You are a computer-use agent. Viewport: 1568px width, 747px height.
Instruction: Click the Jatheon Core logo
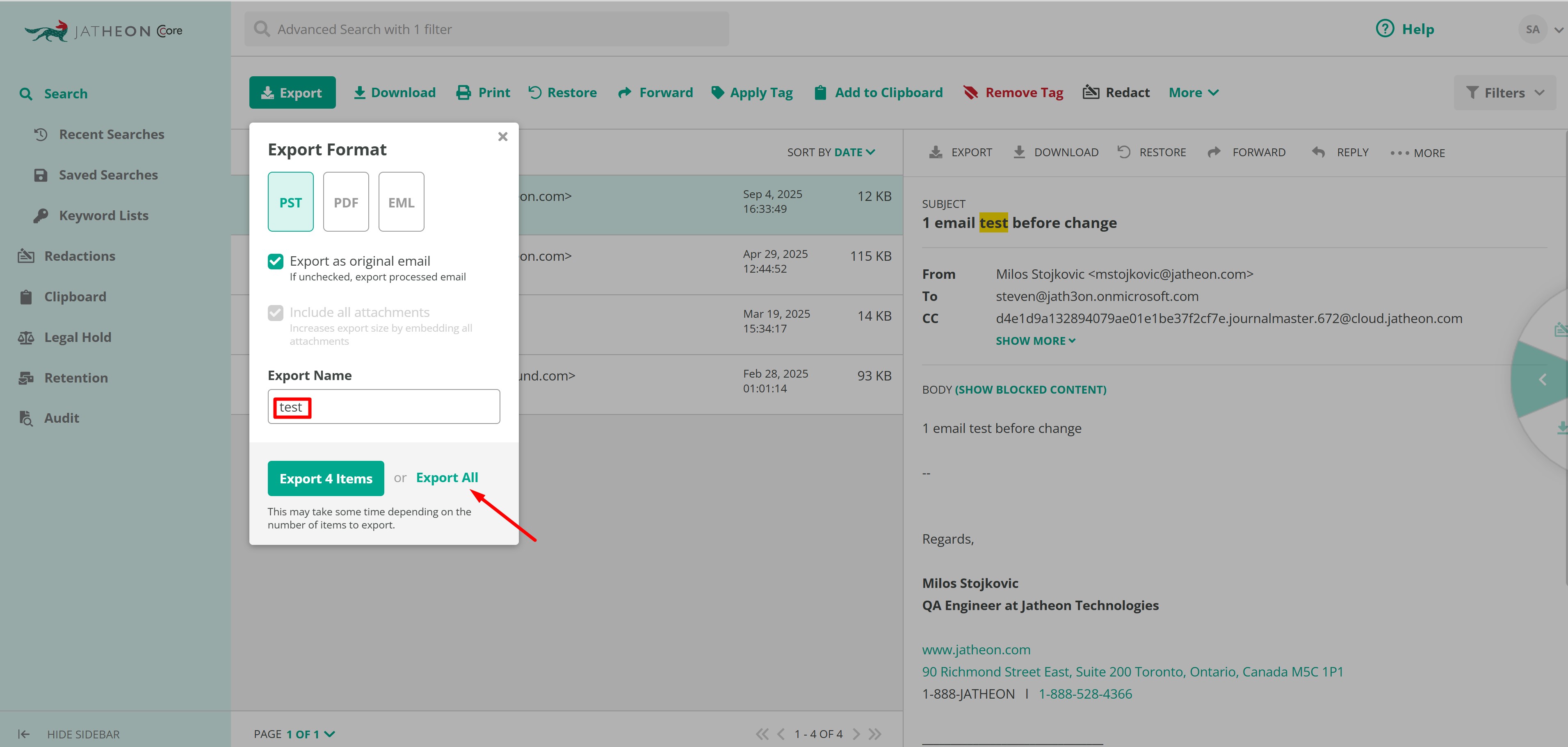coord(103,30)
